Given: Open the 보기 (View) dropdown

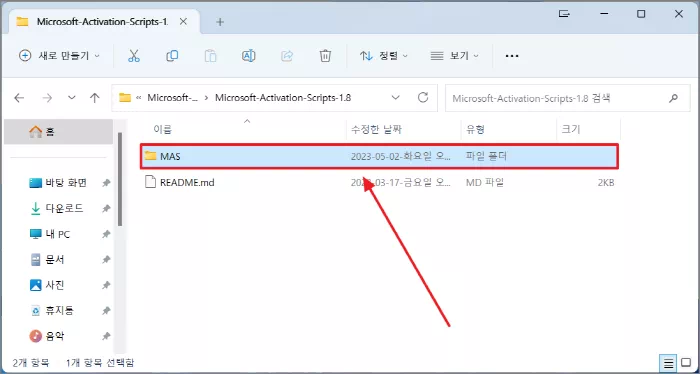Looking at the screenshot, I should (454, 56).
